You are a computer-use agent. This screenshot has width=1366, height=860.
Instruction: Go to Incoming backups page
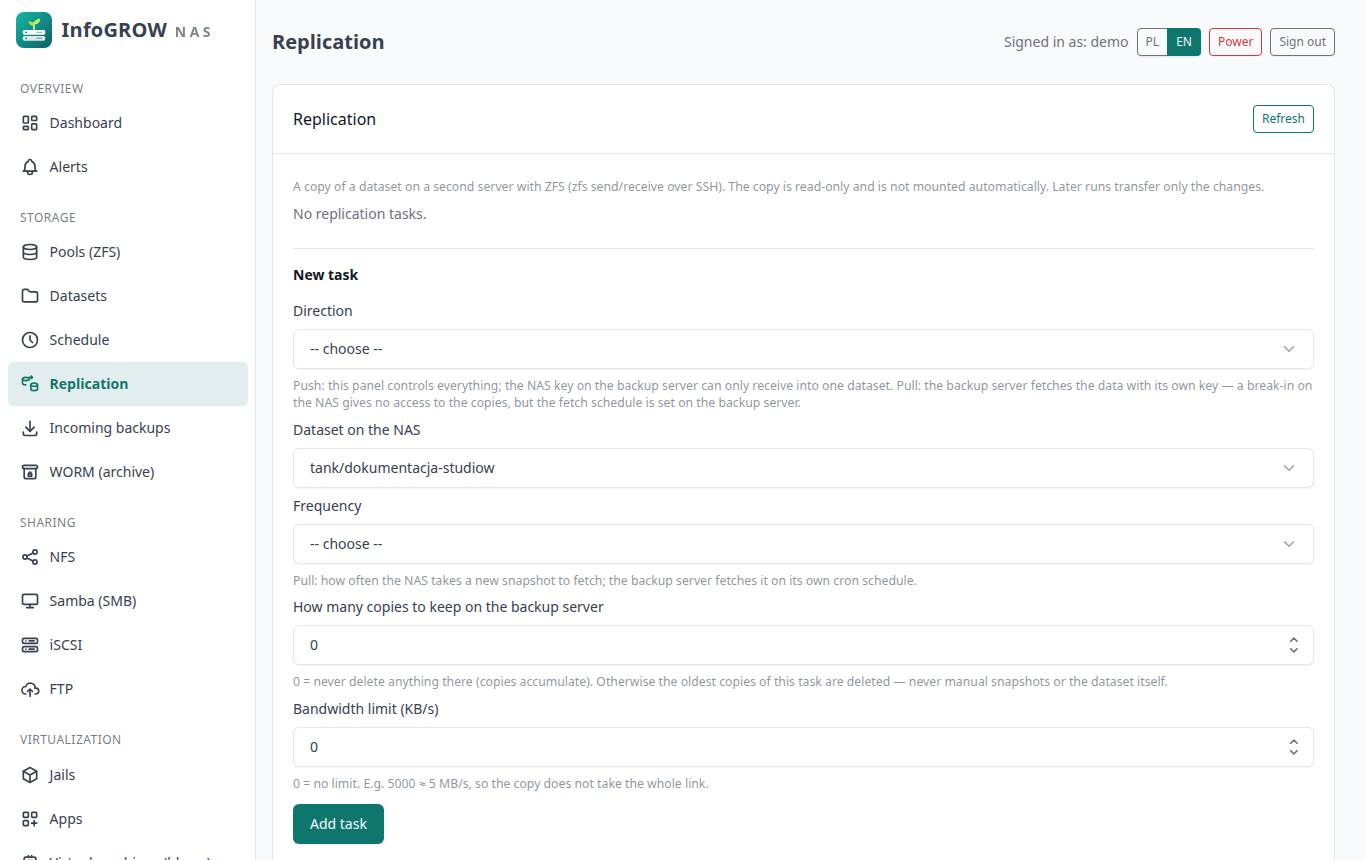128,428
